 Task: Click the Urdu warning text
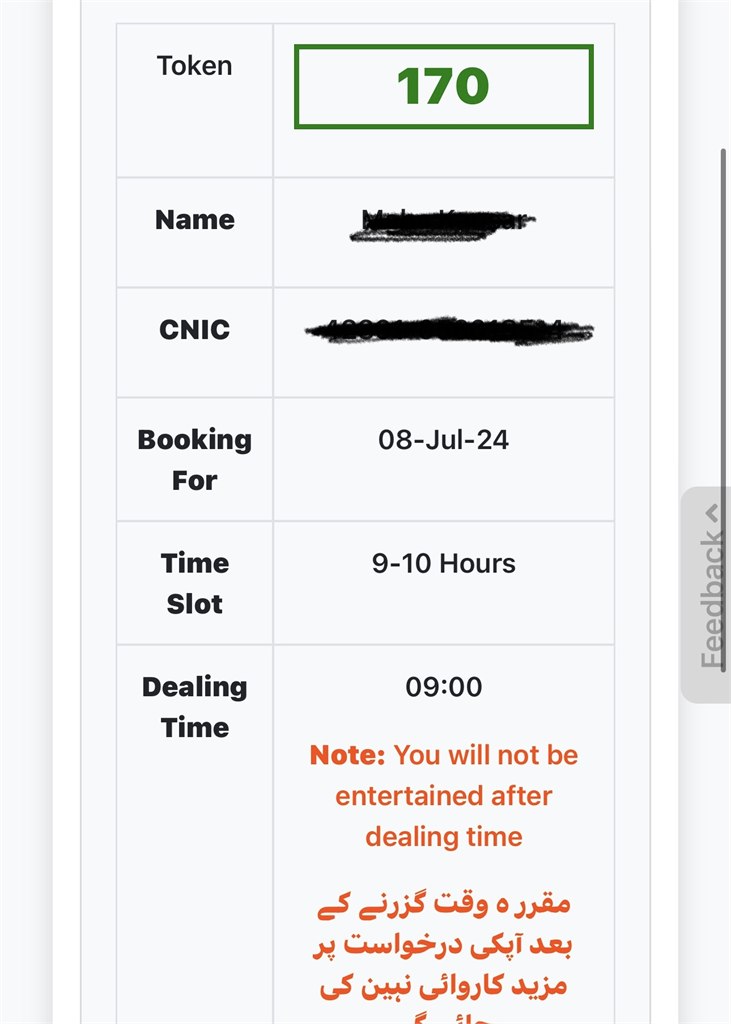tap(445, 945)
